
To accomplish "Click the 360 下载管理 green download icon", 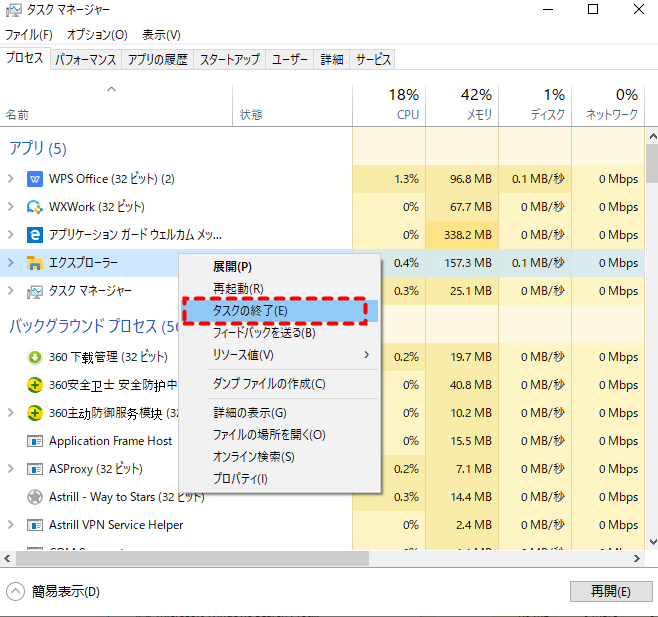I will coord(34,357).
